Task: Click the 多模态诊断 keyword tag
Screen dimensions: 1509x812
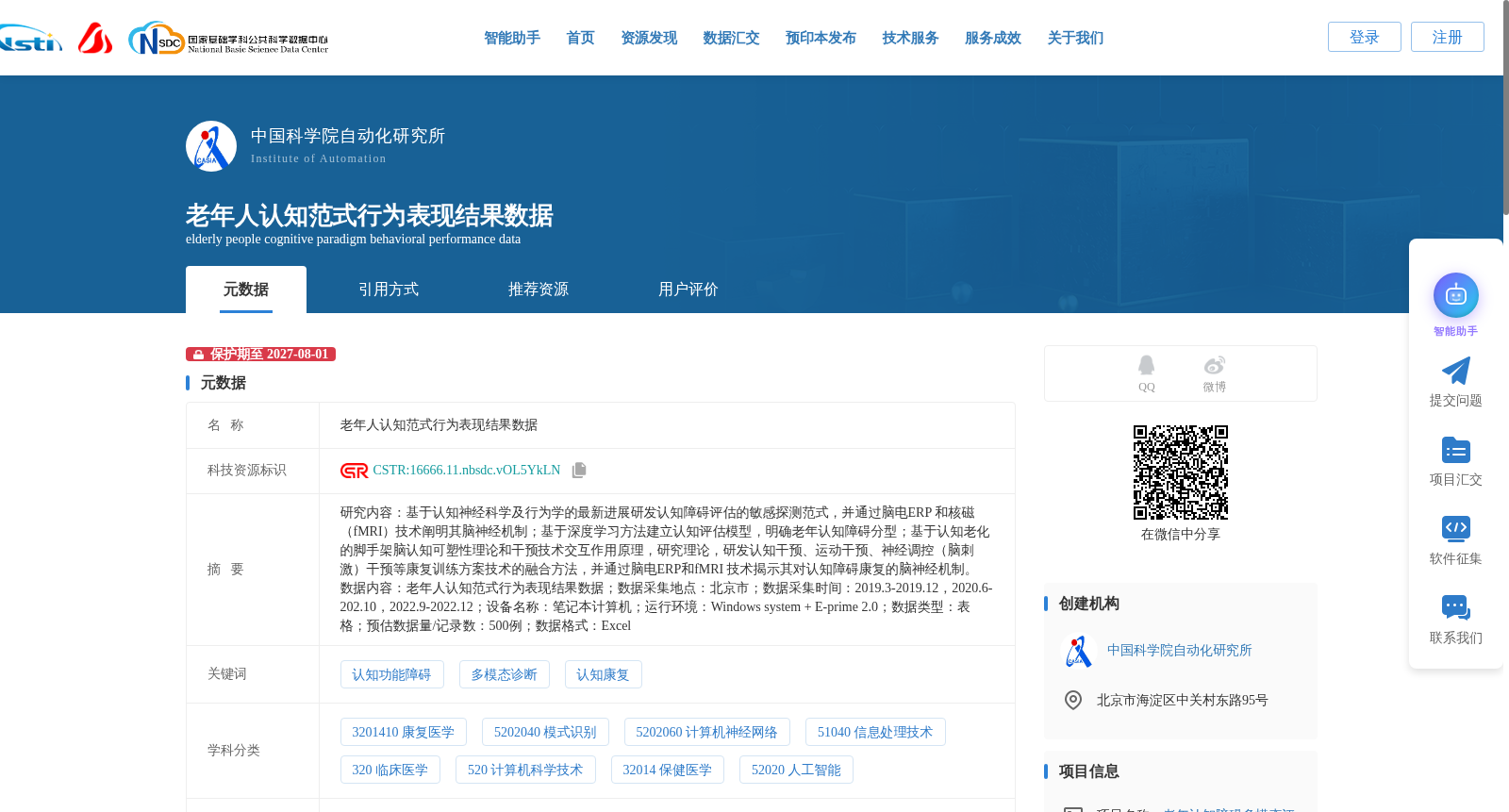Action: pos(505,674)
